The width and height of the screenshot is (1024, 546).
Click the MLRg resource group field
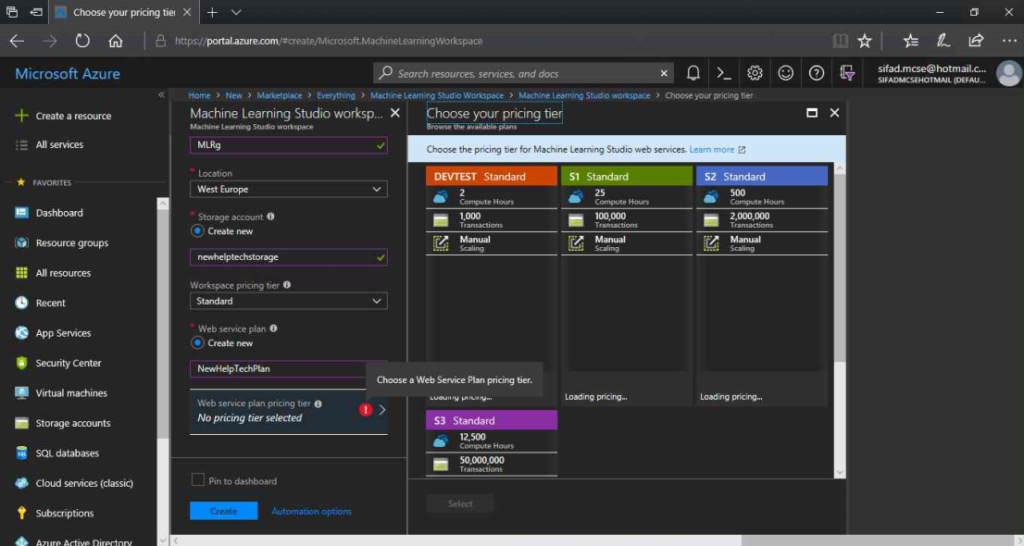pyautogui.click(x=288, y=145)
